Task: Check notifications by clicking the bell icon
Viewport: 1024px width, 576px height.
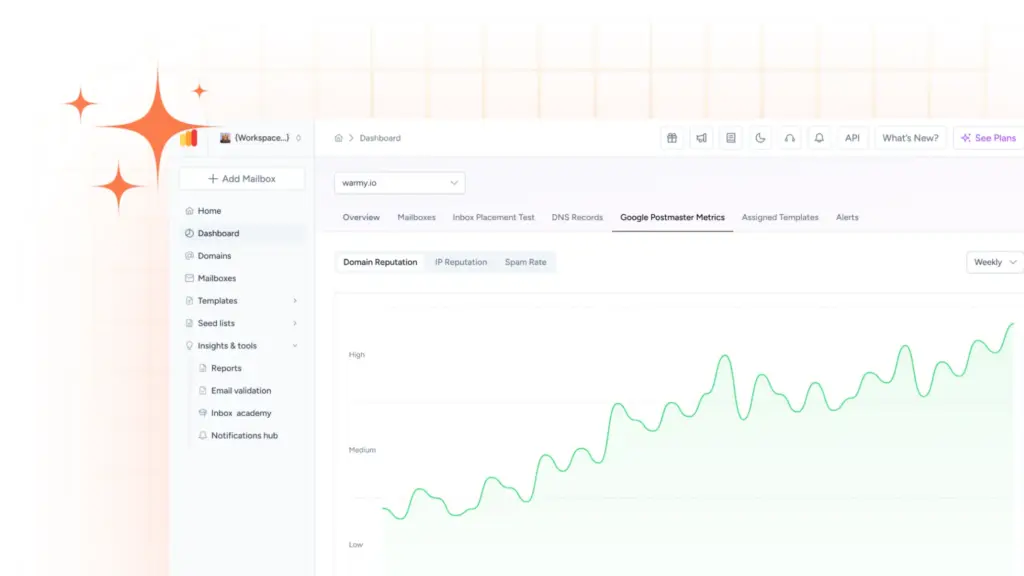Action: (819, 137)
